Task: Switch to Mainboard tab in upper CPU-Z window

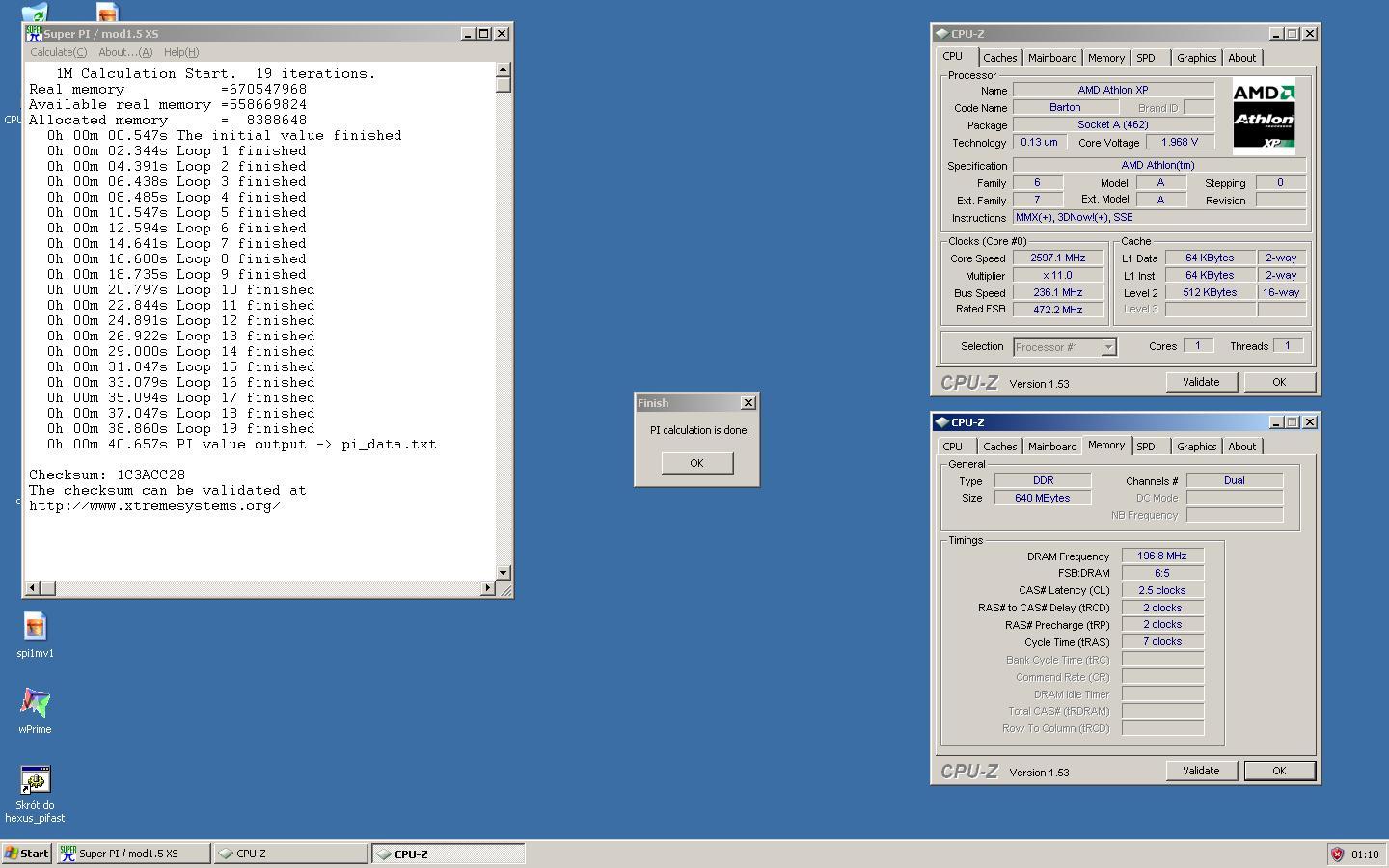Action: (x=1051, y=58)
